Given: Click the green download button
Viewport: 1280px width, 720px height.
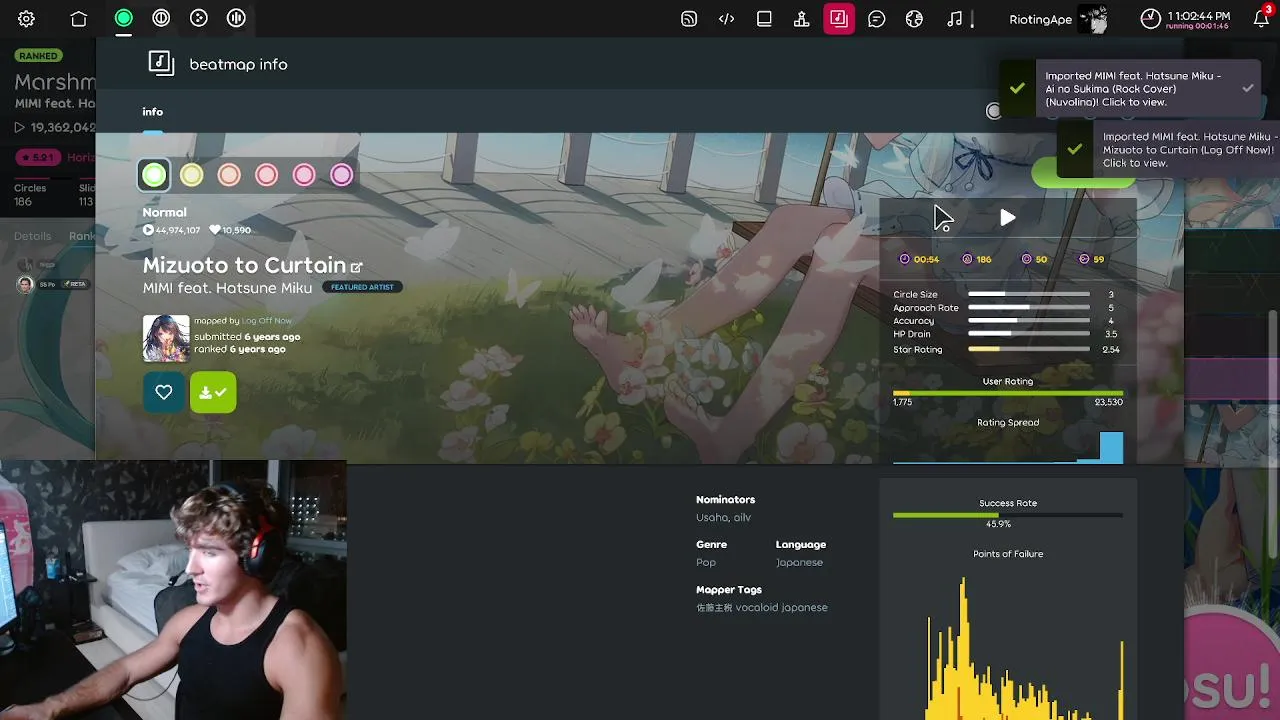Looking at the screenshot, I should (213, 392).
